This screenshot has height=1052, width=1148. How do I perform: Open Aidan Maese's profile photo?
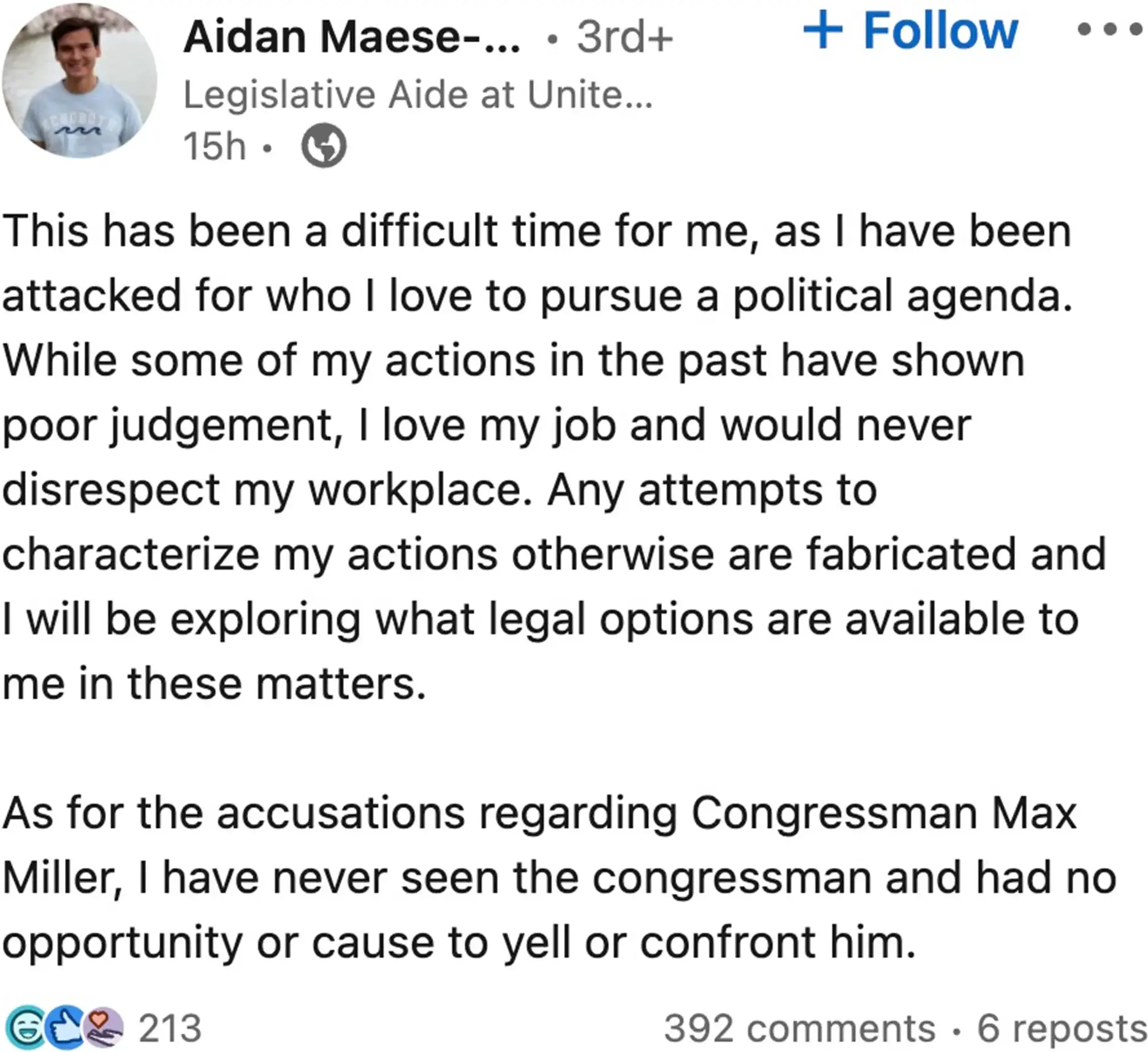click(80, 80)
